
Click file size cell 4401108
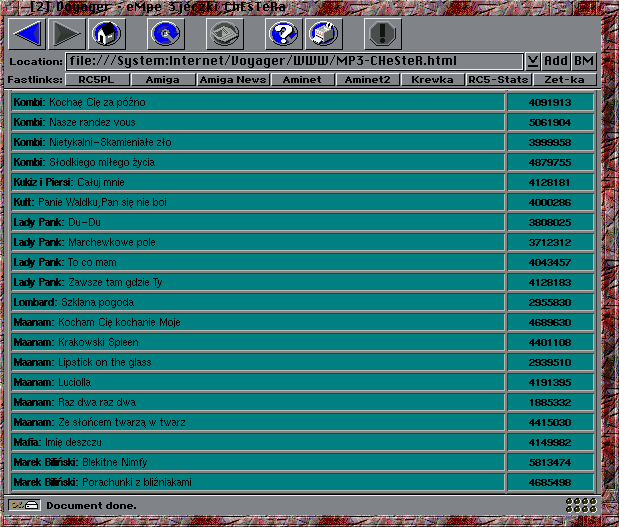tap(550, 342)
